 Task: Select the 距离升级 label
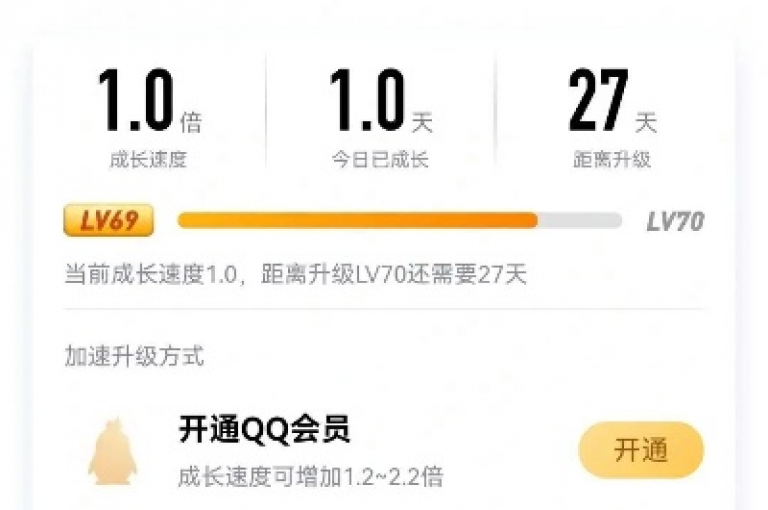click(612, 160)
